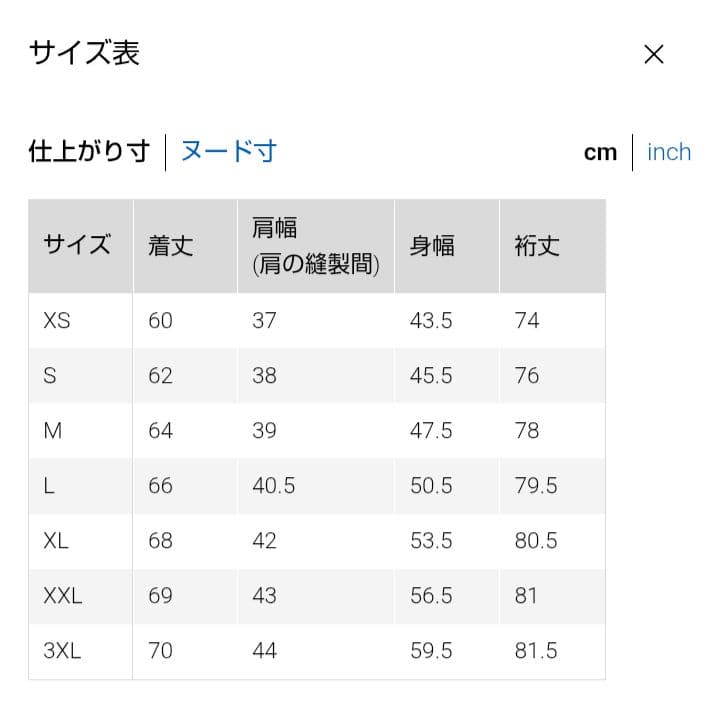Click the XXL size row label

[63, 596]
